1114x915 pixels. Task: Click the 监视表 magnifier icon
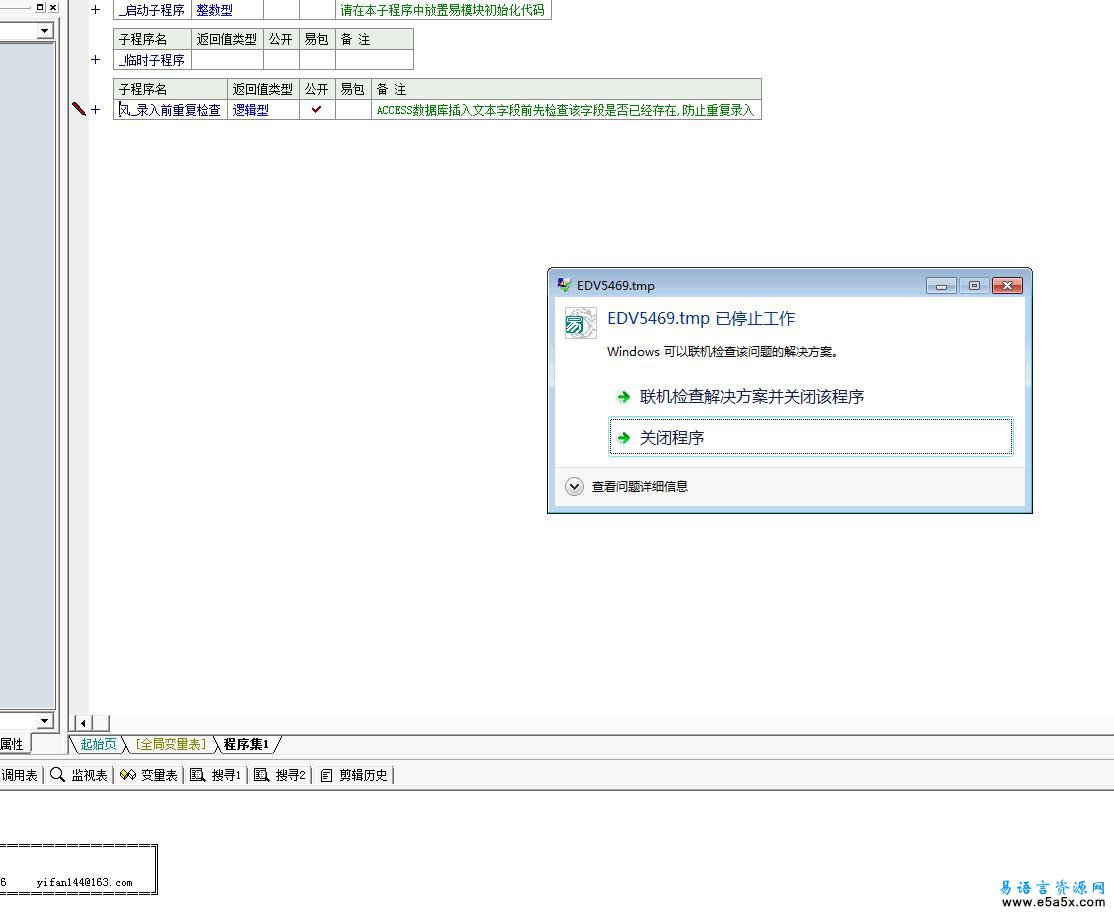point(58,774)
